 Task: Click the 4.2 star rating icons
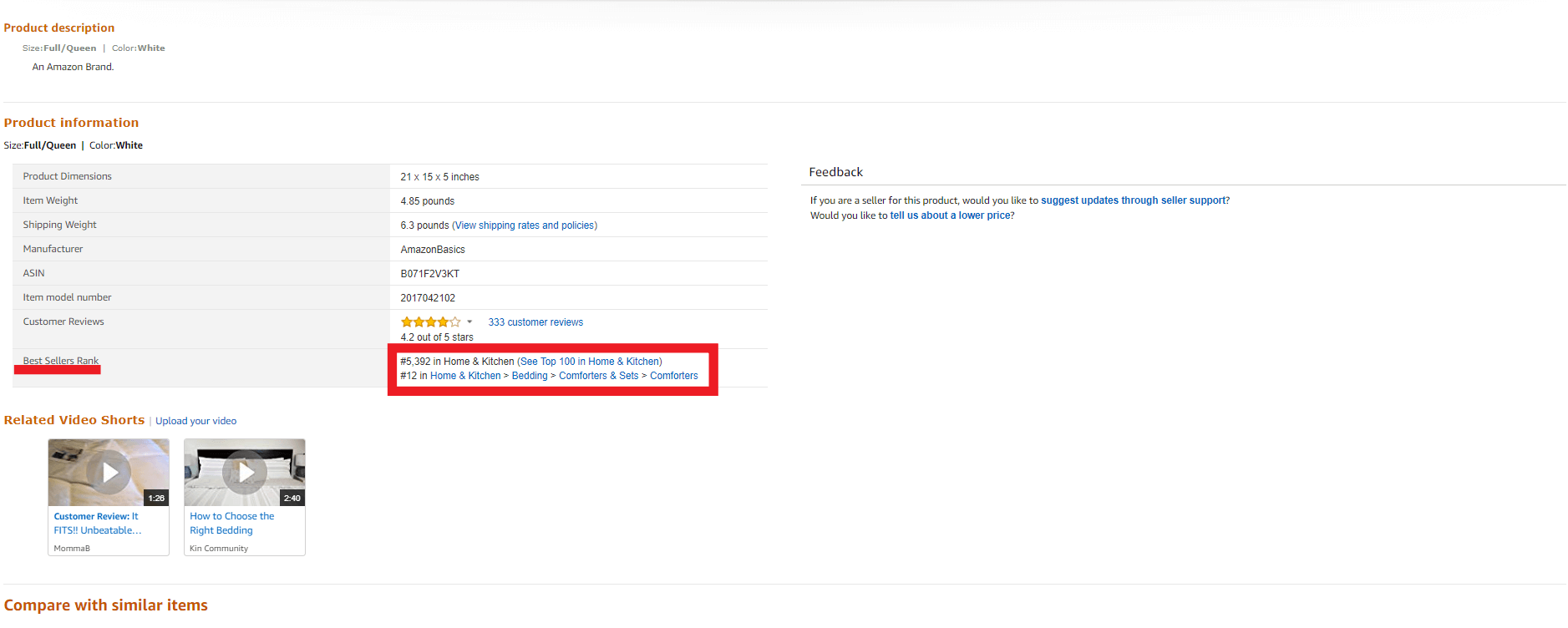pos(430,322)
